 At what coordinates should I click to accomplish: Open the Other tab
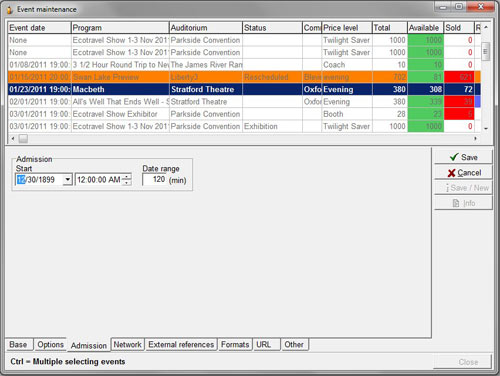(294, 345)
